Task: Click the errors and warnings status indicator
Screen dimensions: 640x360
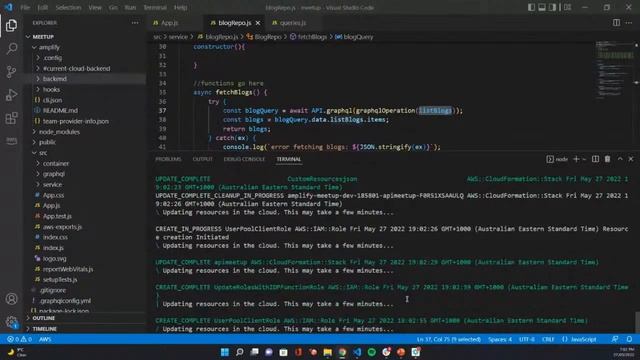Action: point(19,339)
